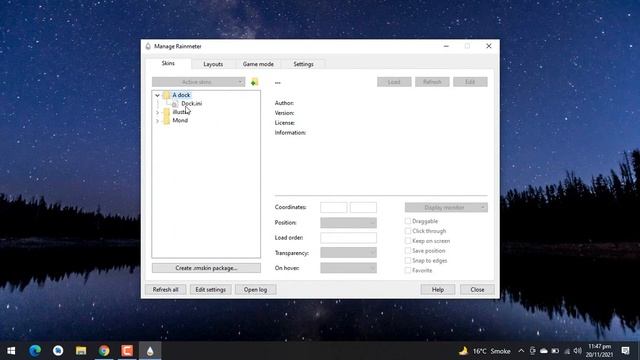Open the Display monitor dropdown

[446, 207]
